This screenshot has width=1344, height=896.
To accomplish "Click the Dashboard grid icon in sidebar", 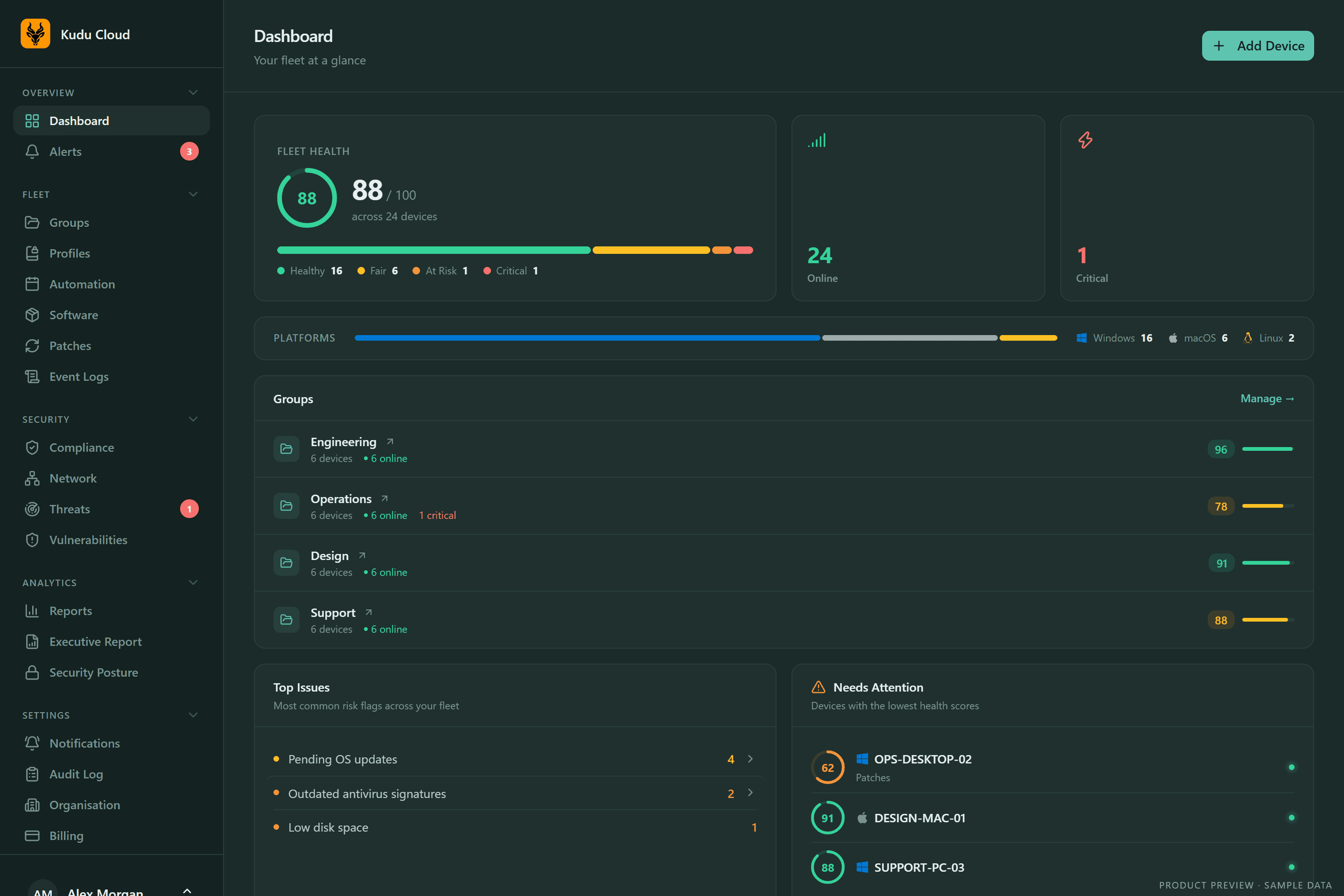I will [x=32, y=120].
